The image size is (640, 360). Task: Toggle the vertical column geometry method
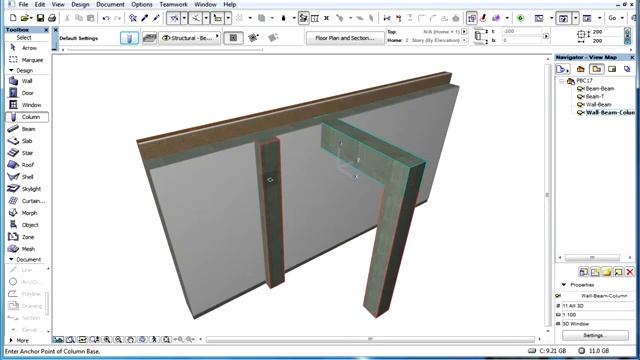[x=233, y=38]
